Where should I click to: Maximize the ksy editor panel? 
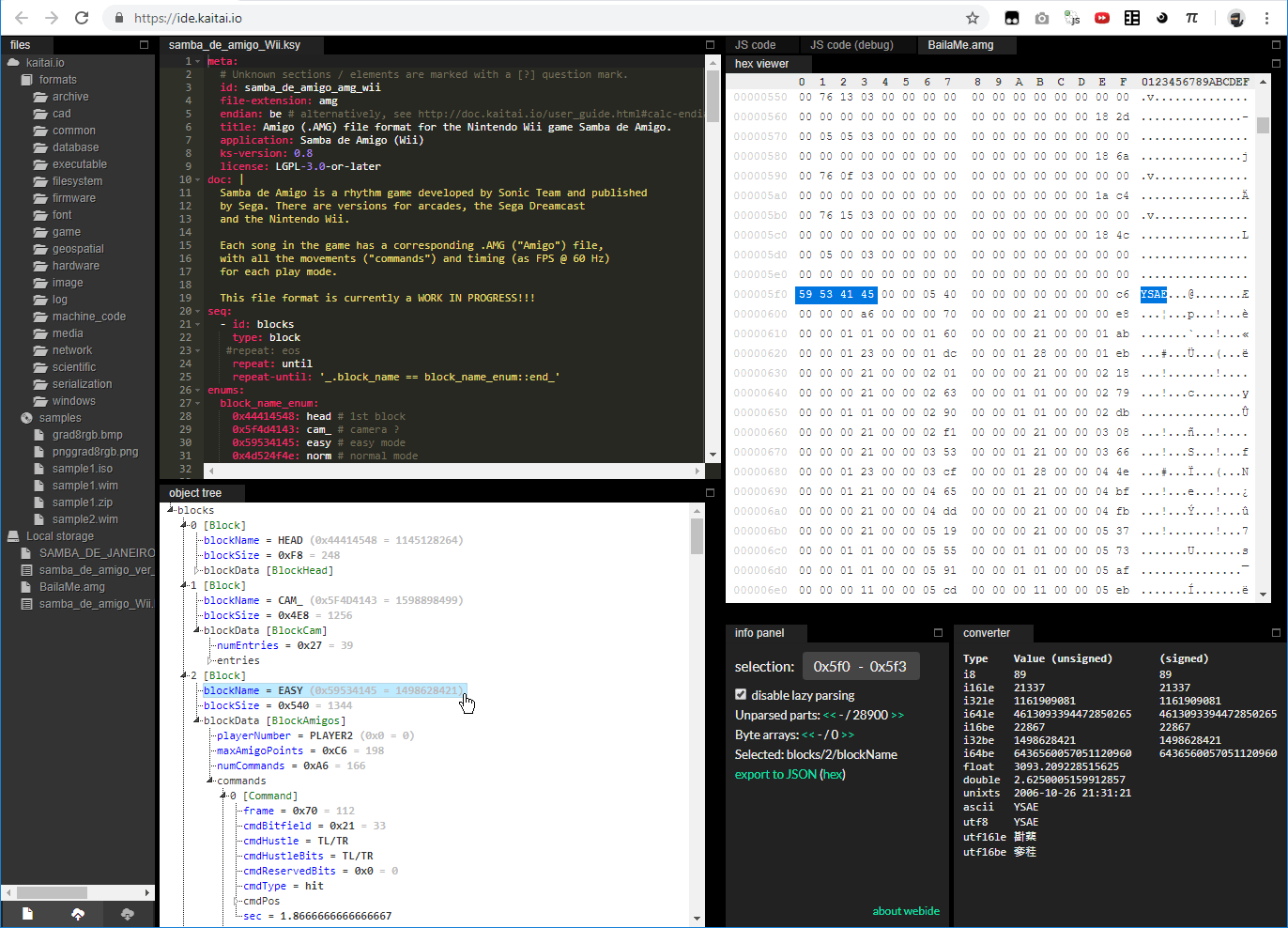click(710, 44)
